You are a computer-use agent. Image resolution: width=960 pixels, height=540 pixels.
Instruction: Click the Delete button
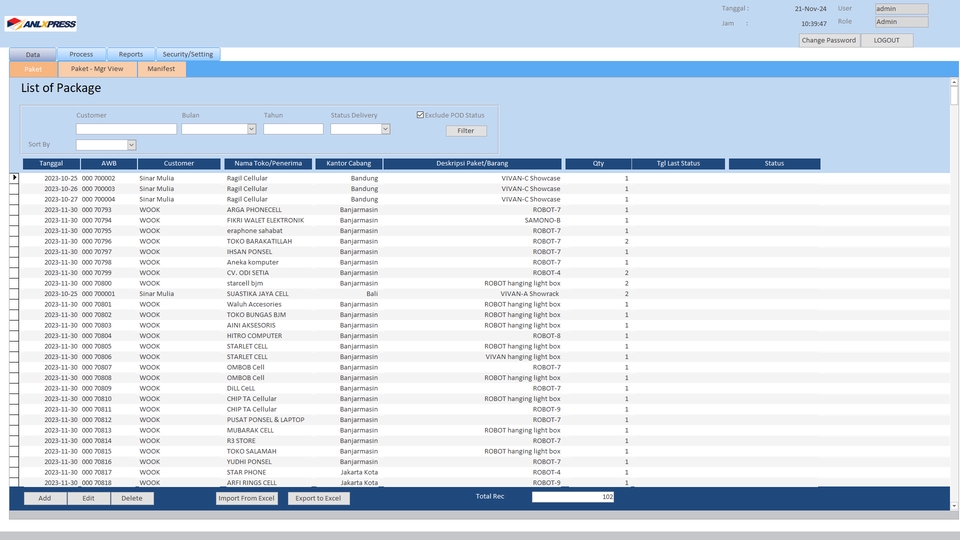[x=132, y=498]
